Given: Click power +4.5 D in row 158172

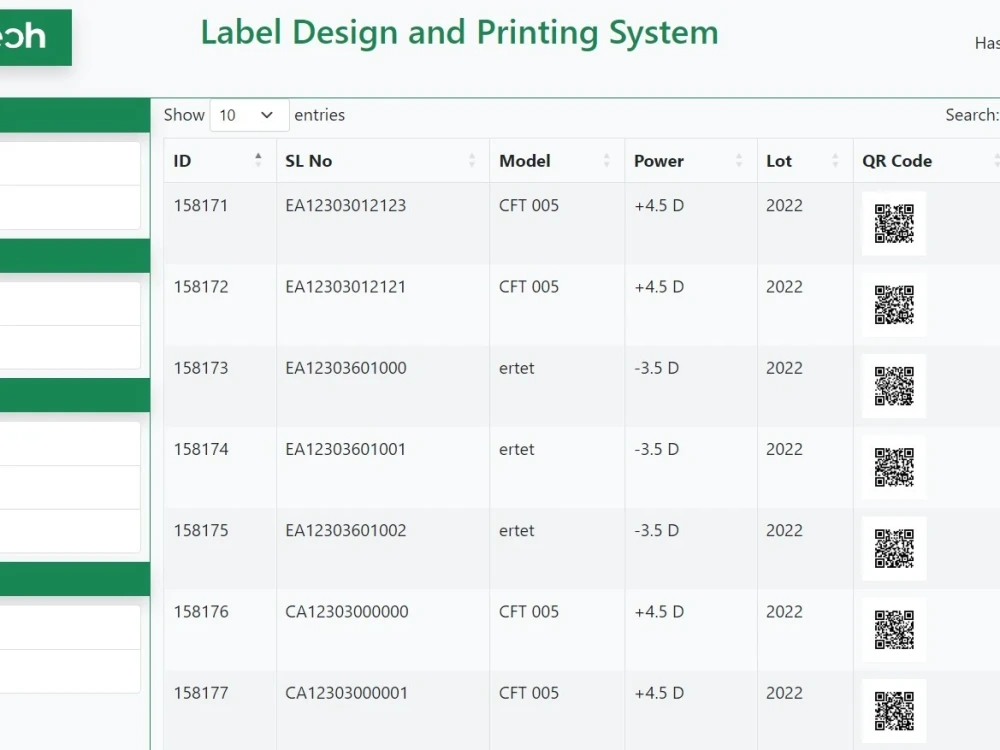Looking at the screenshot, I should click(x=659, y=286).
